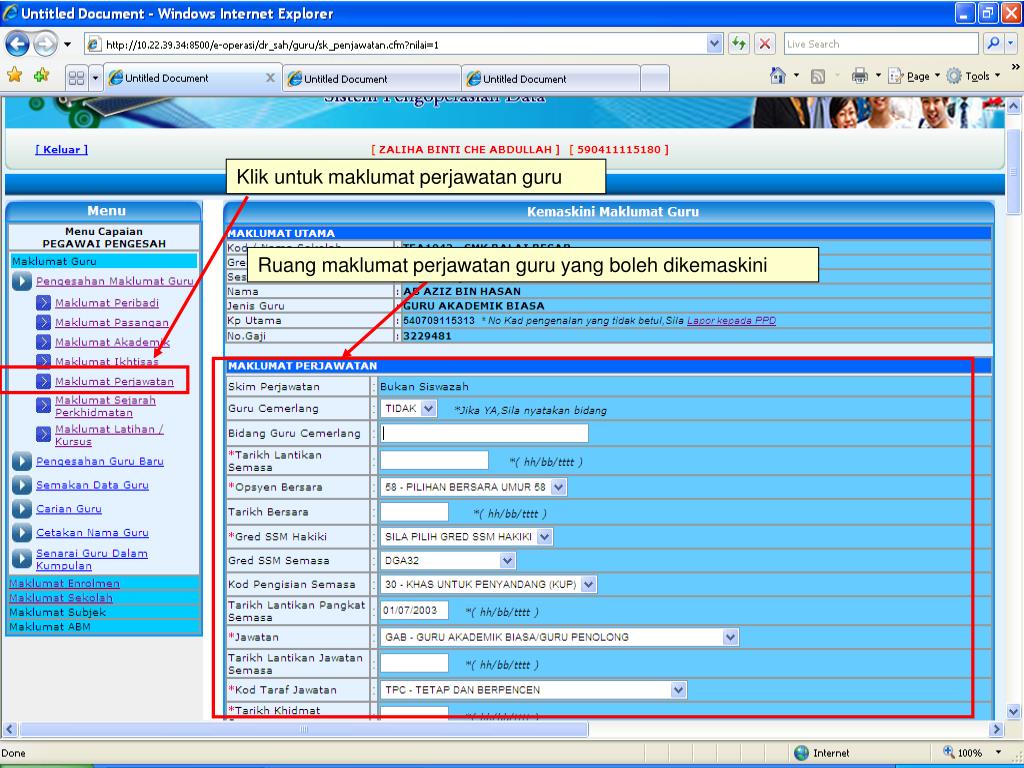Click the Lapor kepada PPD link
The height and width of the screenshot is (768, 1024).
(731, 321)
